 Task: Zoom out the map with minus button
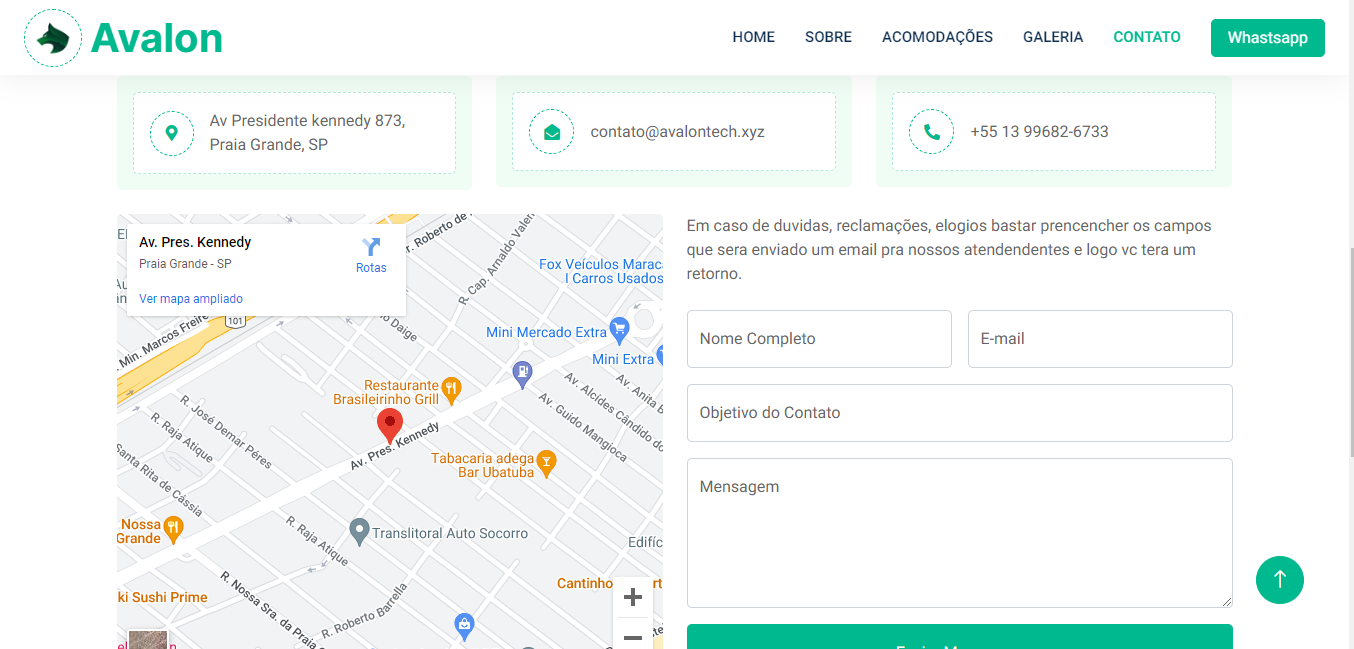tap(632, 636)
